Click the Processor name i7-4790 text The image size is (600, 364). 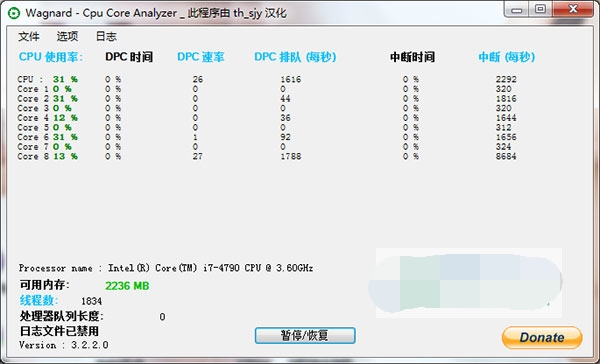166,268
